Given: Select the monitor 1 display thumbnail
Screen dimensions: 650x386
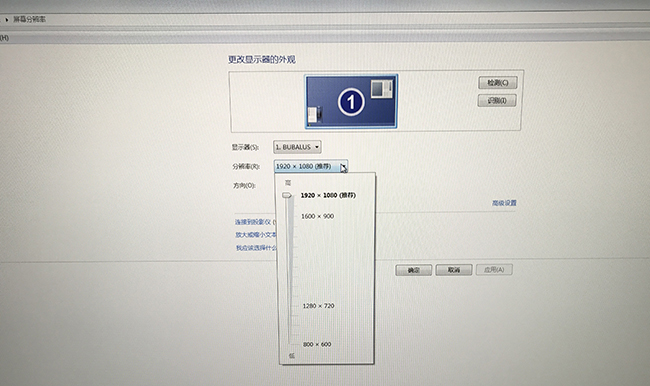Looking at the screenshot, I should (351, 102).
